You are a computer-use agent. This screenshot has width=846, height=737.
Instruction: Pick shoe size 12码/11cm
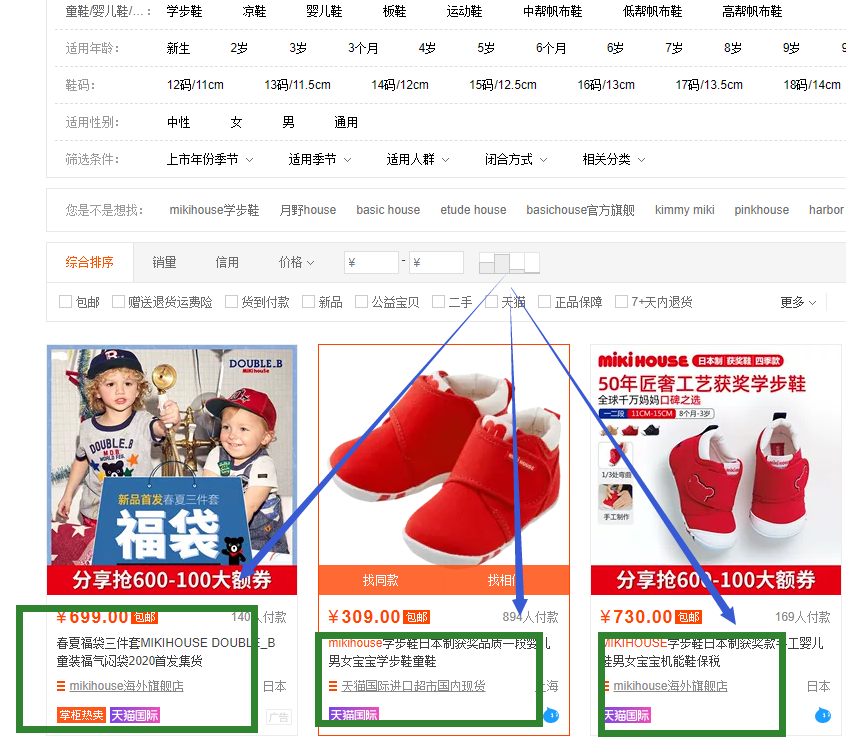(195, 85)
